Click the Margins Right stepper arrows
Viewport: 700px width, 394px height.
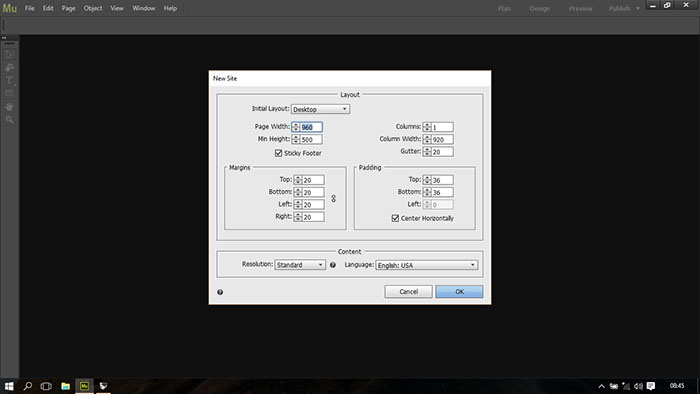(x=298, y=217)
